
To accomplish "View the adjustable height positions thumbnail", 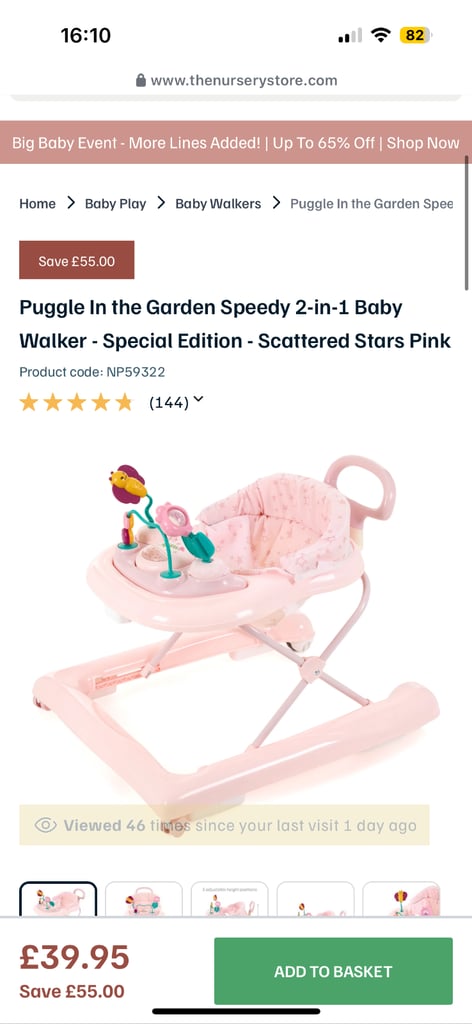I will click(x=230, y=899).
